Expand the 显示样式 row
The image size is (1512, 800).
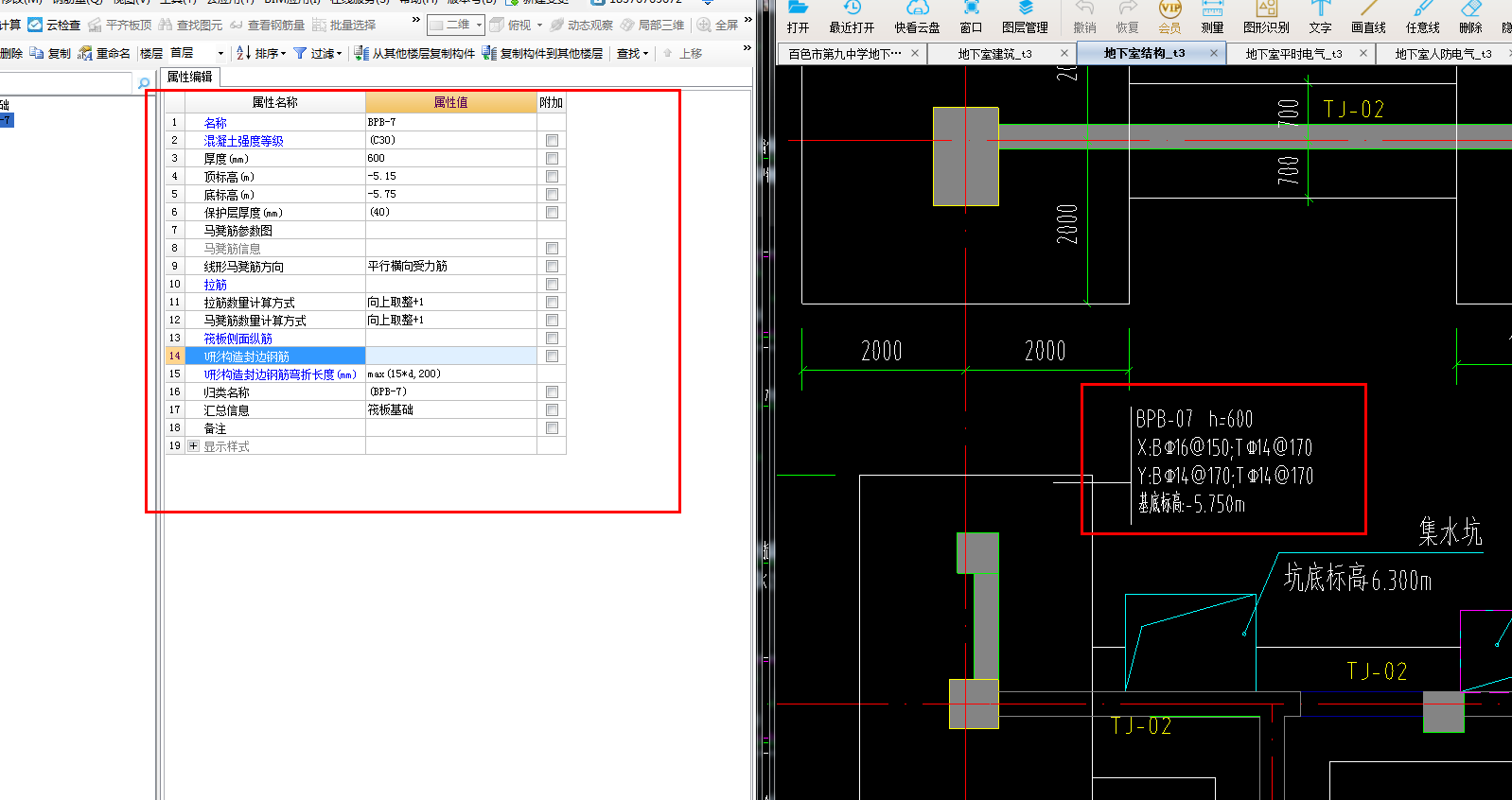(x=193, y=446)
